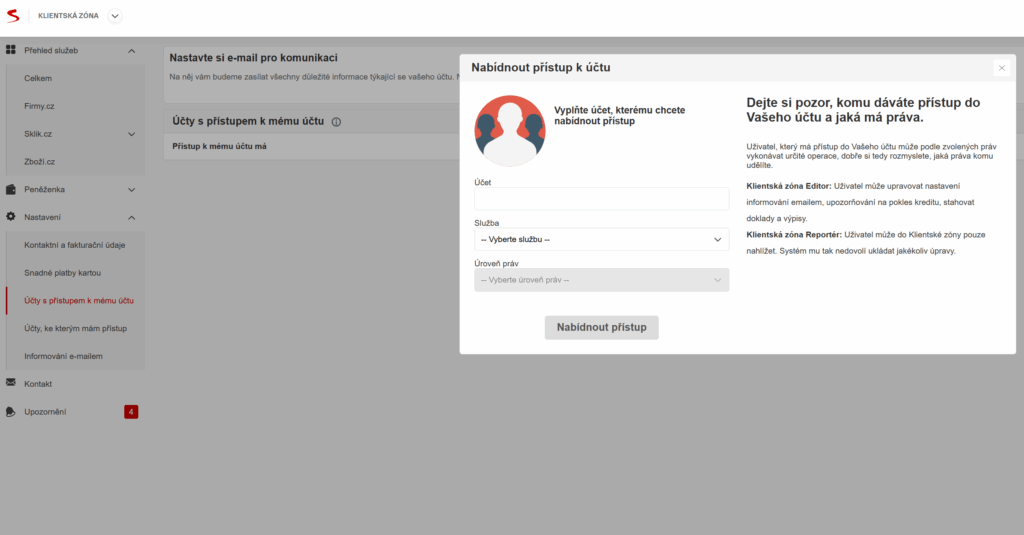Open the Vyberte službu dropdown
Screen dimensions: 1024x535
coord(601,240)
